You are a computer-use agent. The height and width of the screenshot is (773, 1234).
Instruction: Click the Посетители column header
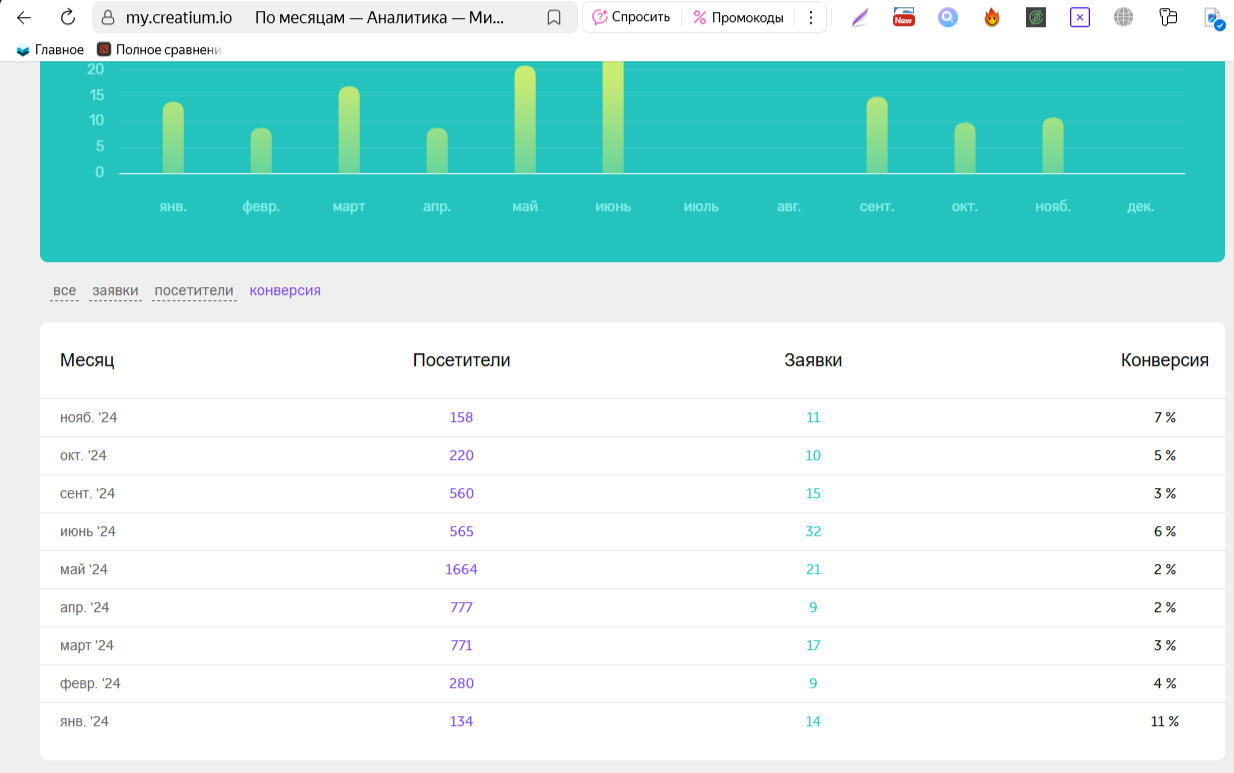pos(462,360)
